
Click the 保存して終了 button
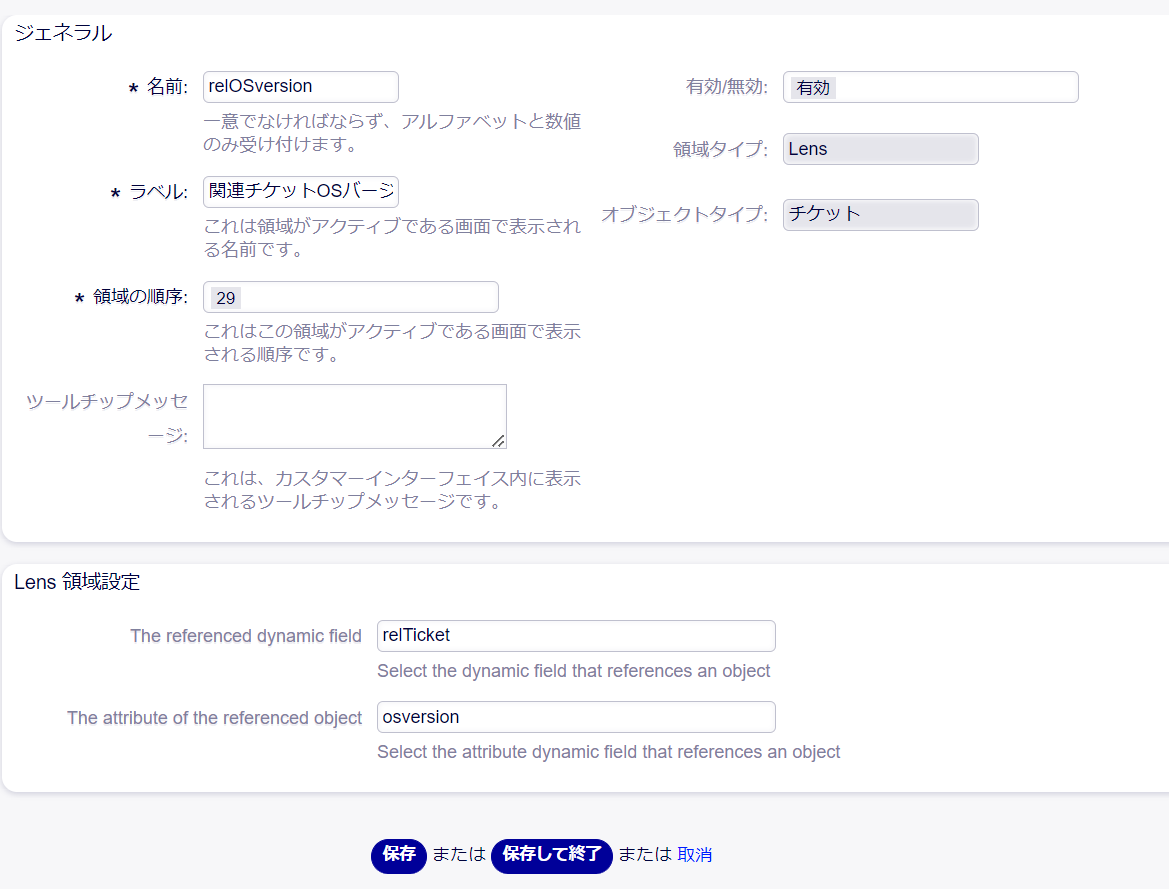(x=552, y=855)
